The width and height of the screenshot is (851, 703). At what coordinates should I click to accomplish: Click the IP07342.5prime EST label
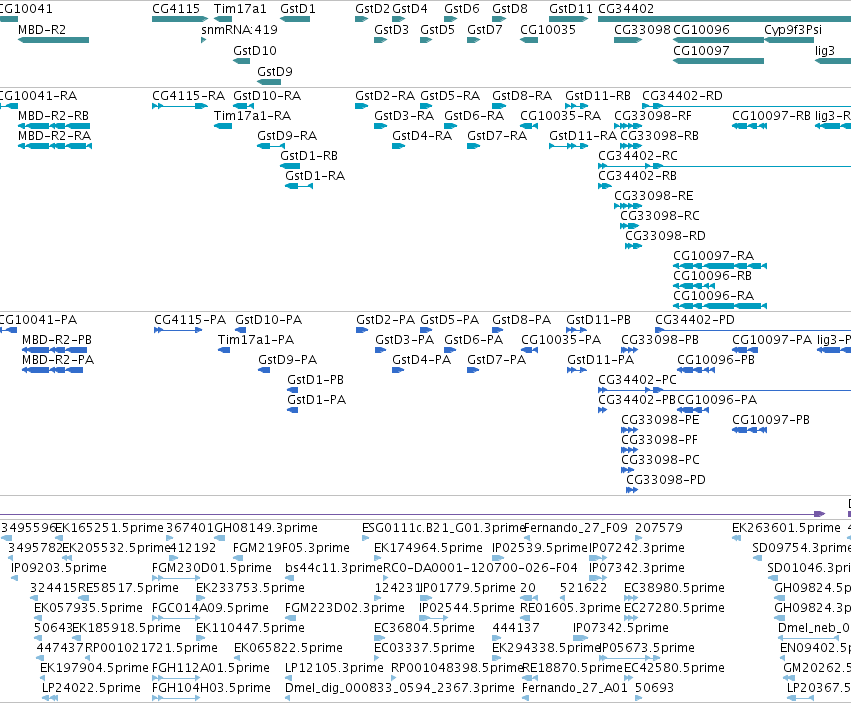pos(621,628)
